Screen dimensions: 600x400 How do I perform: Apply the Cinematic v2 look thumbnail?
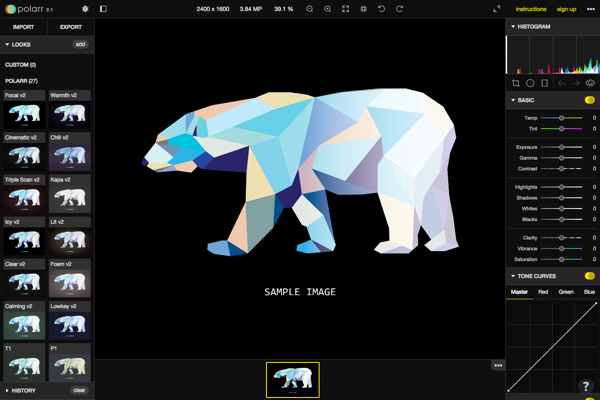24,155
